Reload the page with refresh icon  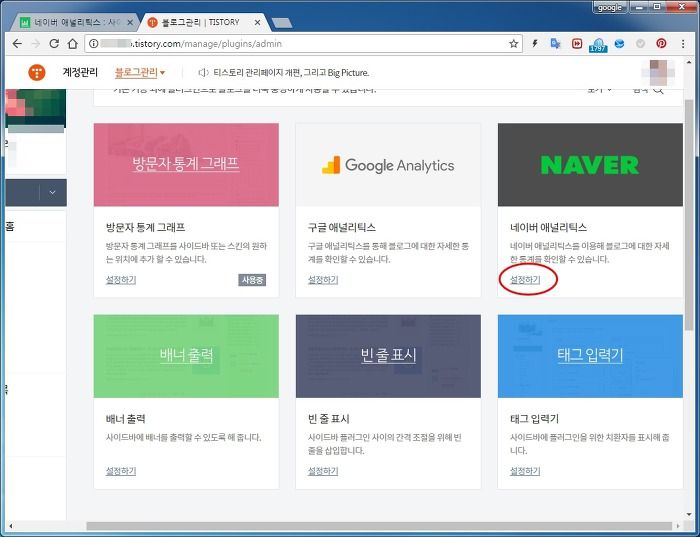coord(54,44)
